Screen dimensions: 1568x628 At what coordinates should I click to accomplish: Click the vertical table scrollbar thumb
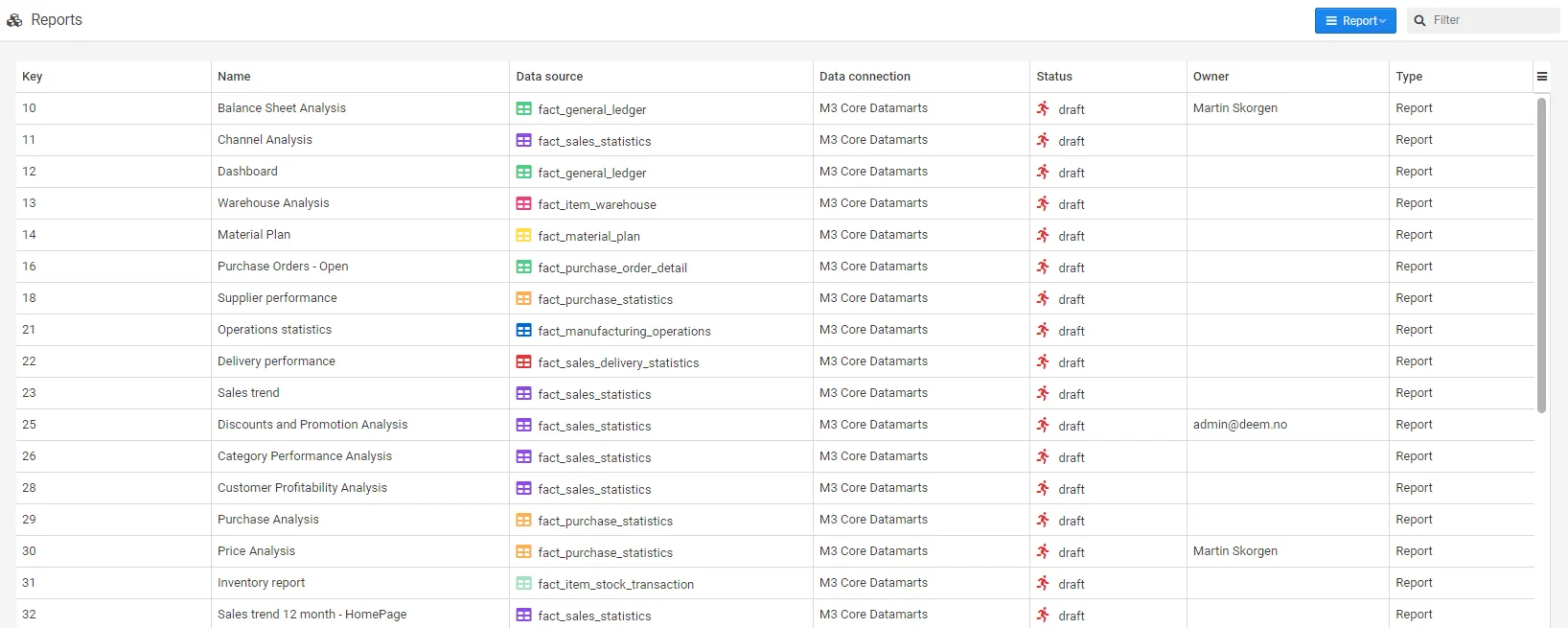[1542, 255]
